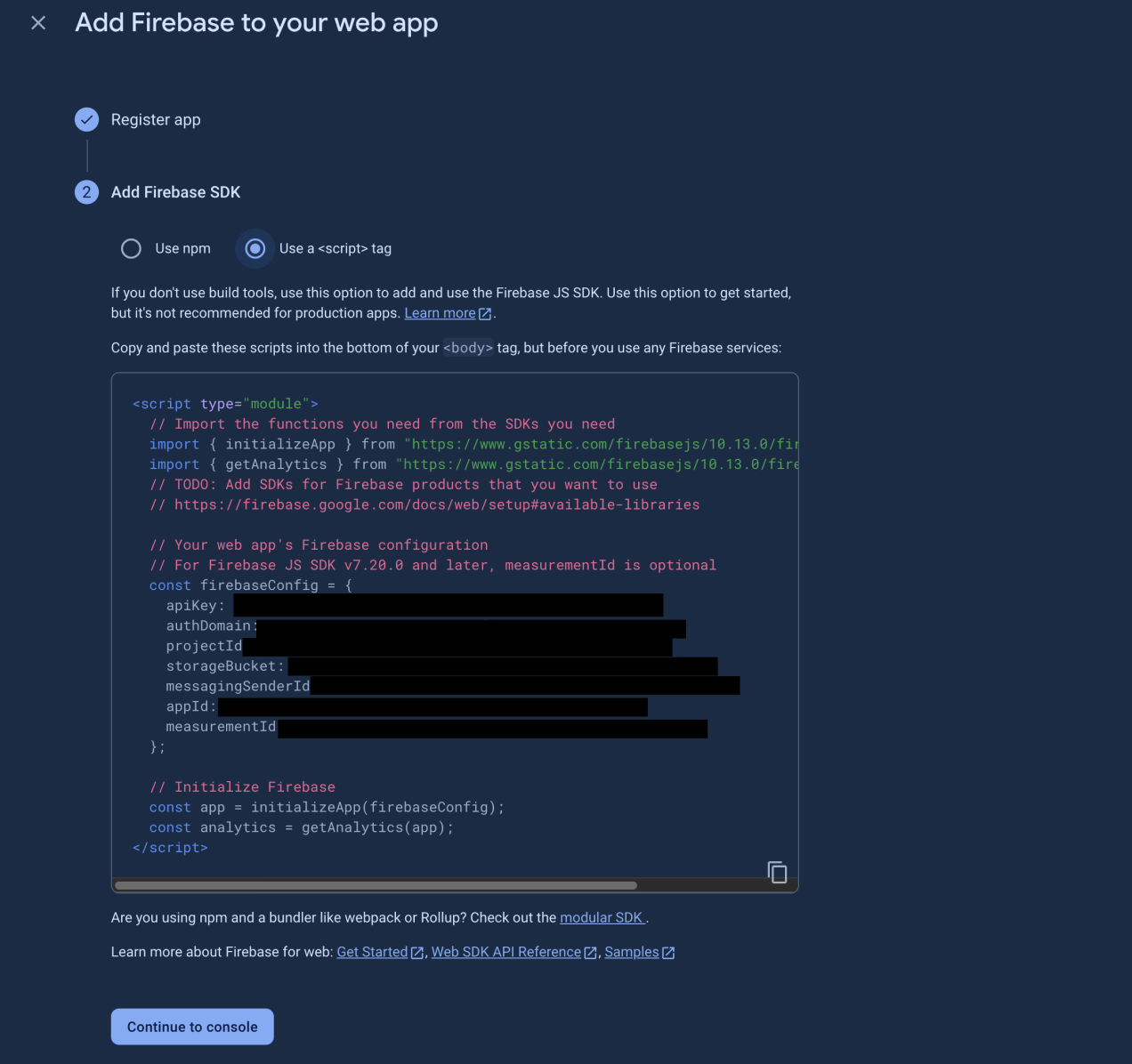Expand the Register app step
The height and width of the screenshot is (1064, 1132).
[x=156, y=119]
